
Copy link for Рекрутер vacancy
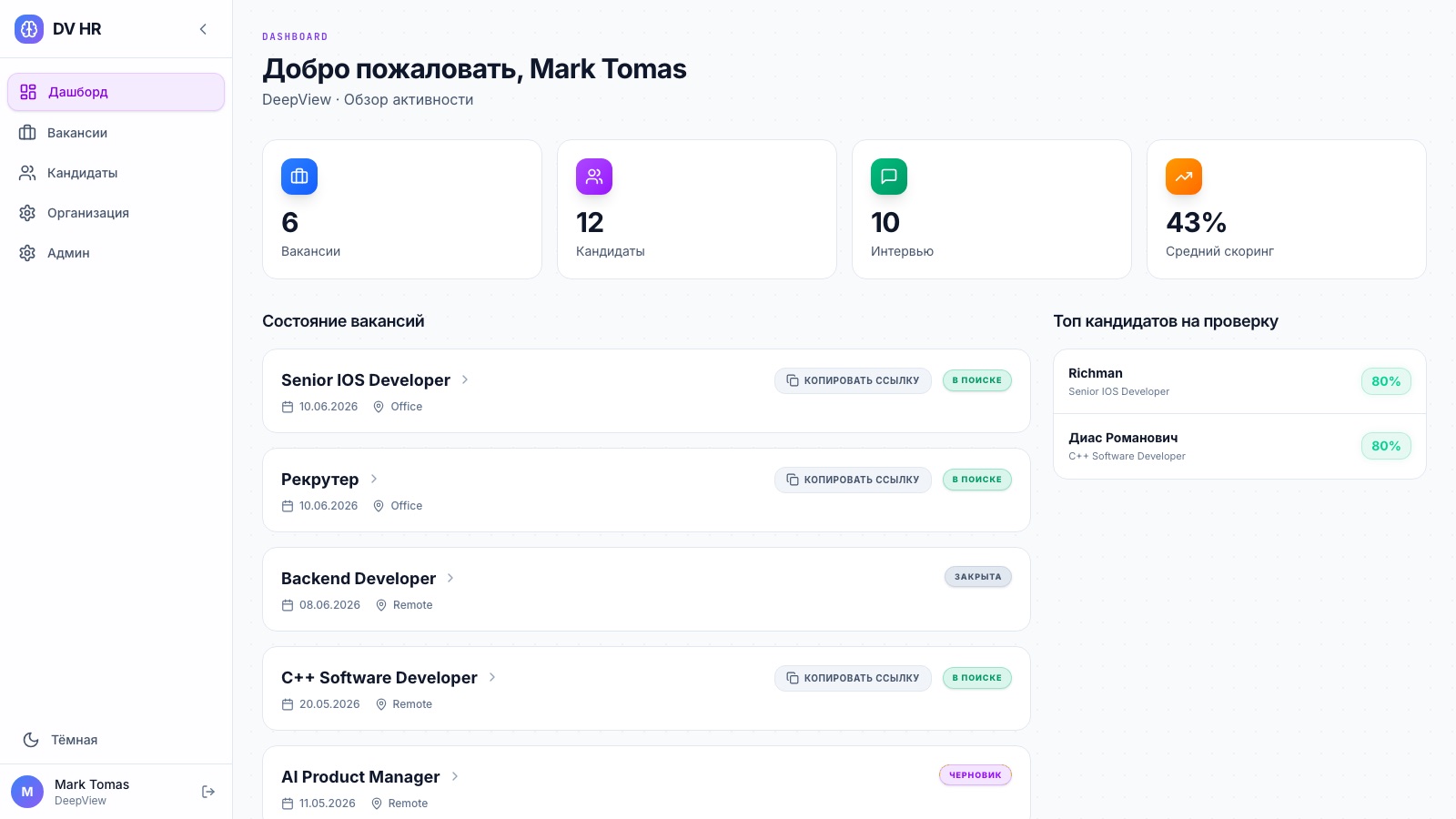[x=853, y=480]
